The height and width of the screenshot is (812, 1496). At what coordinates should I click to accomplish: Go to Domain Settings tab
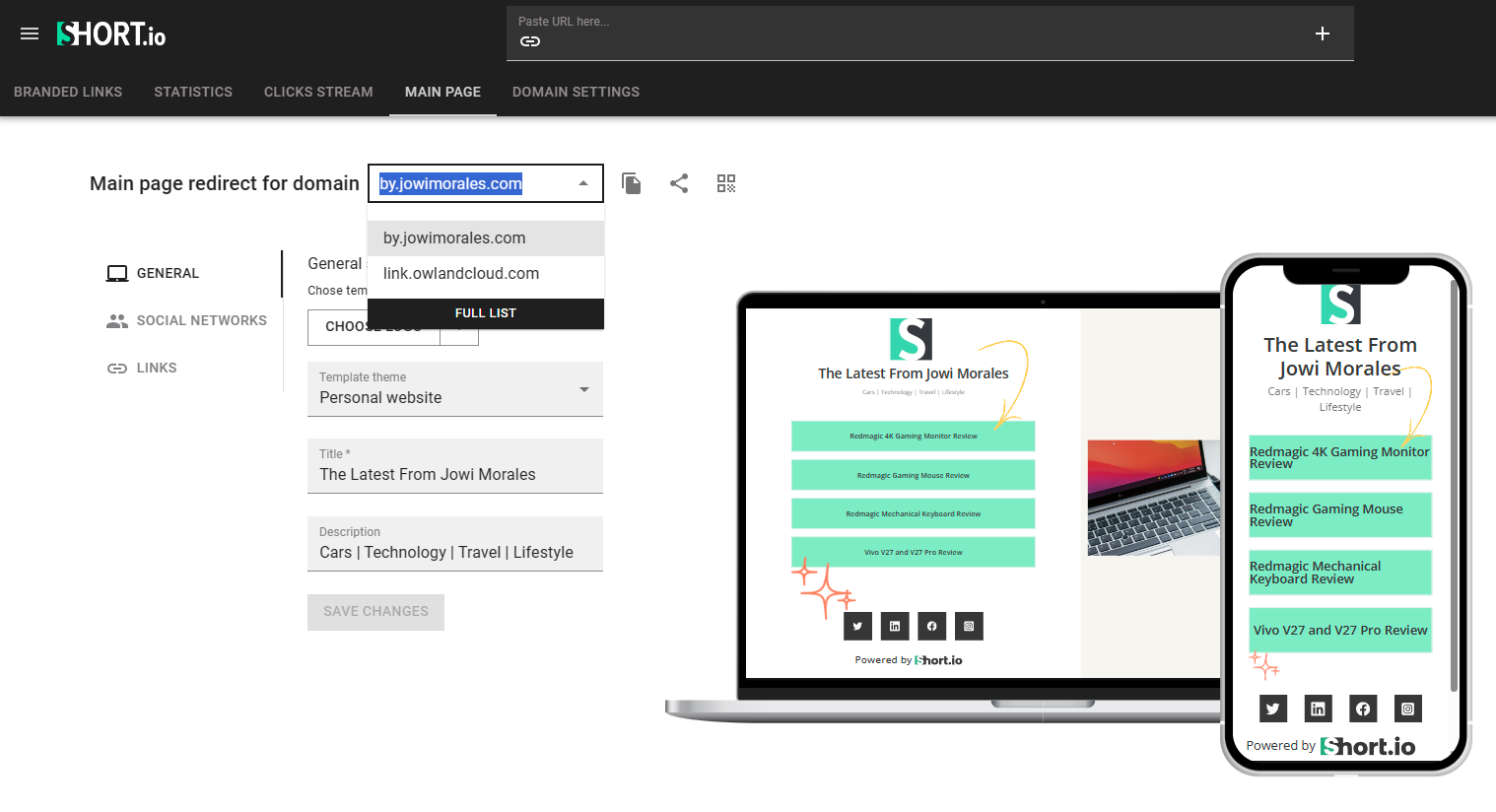point(576,92)
